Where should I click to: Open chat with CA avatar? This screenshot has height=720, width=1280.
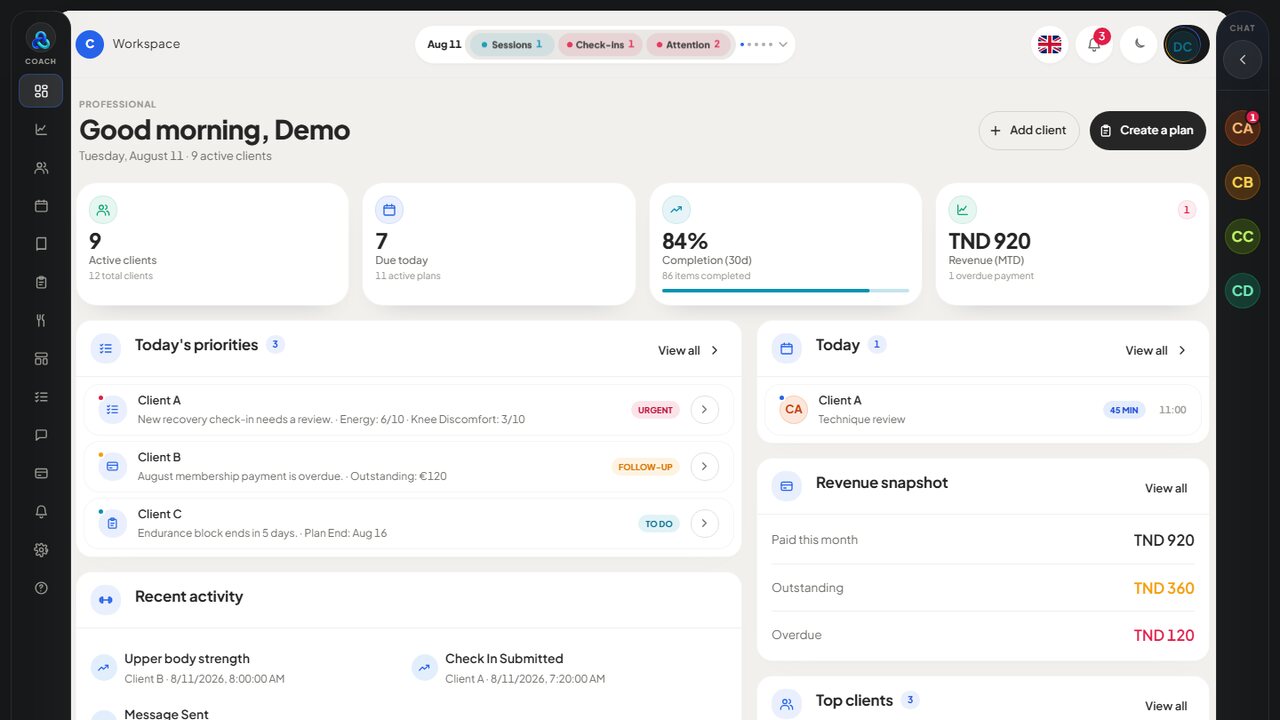(x=1243, y=128)
